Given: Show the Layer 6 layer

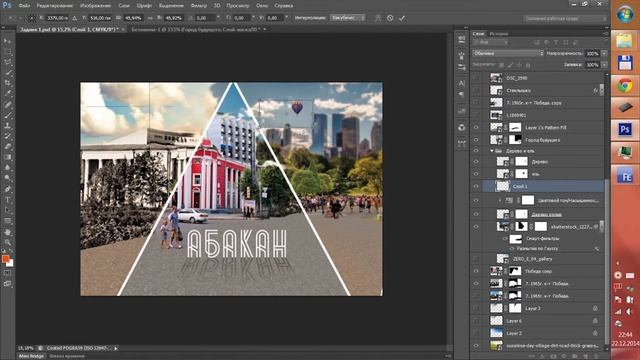Looking at the screenshot, I should 476,321.
